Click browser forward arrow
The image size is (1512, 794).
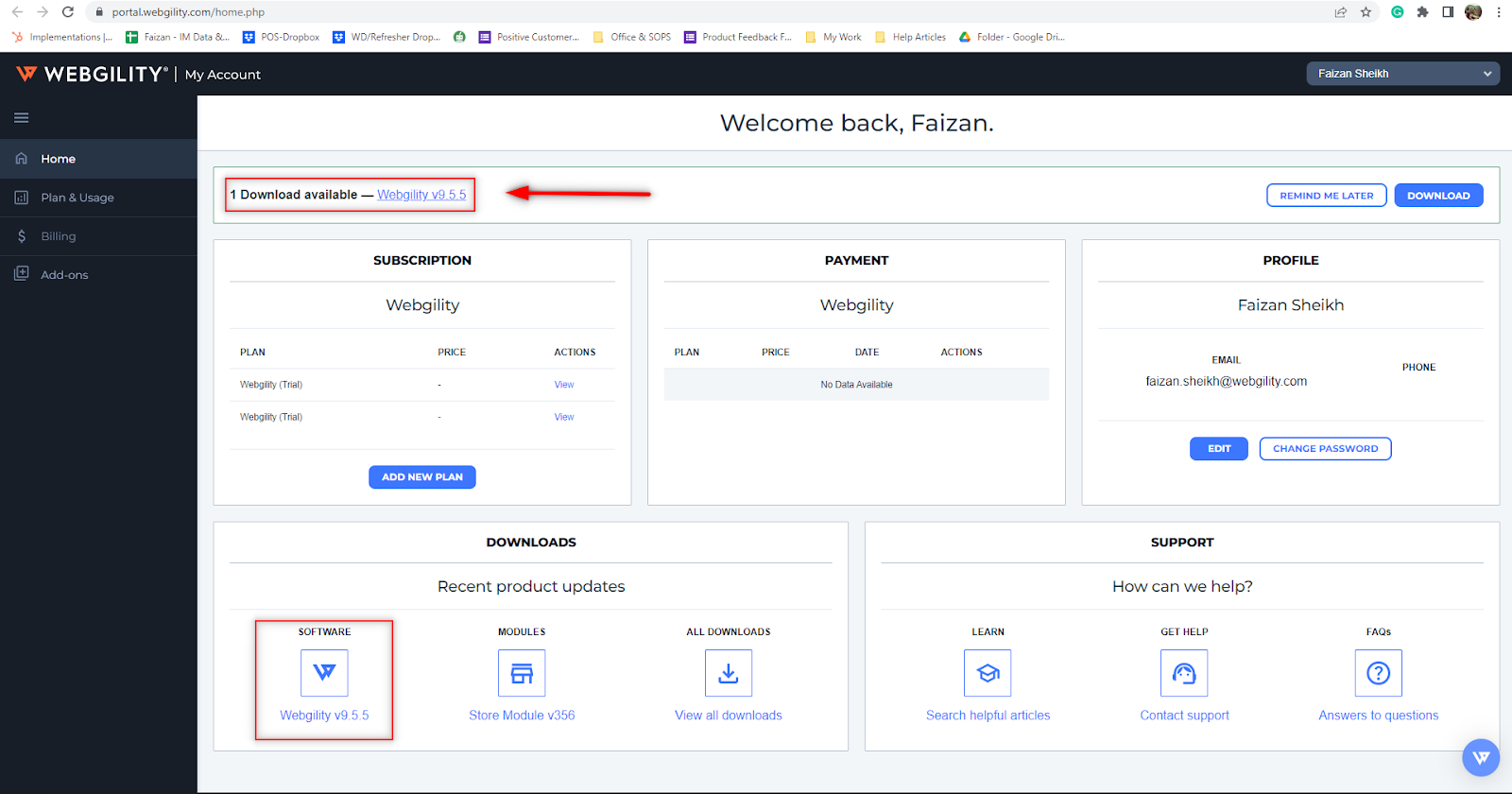(x=43, y=12)
